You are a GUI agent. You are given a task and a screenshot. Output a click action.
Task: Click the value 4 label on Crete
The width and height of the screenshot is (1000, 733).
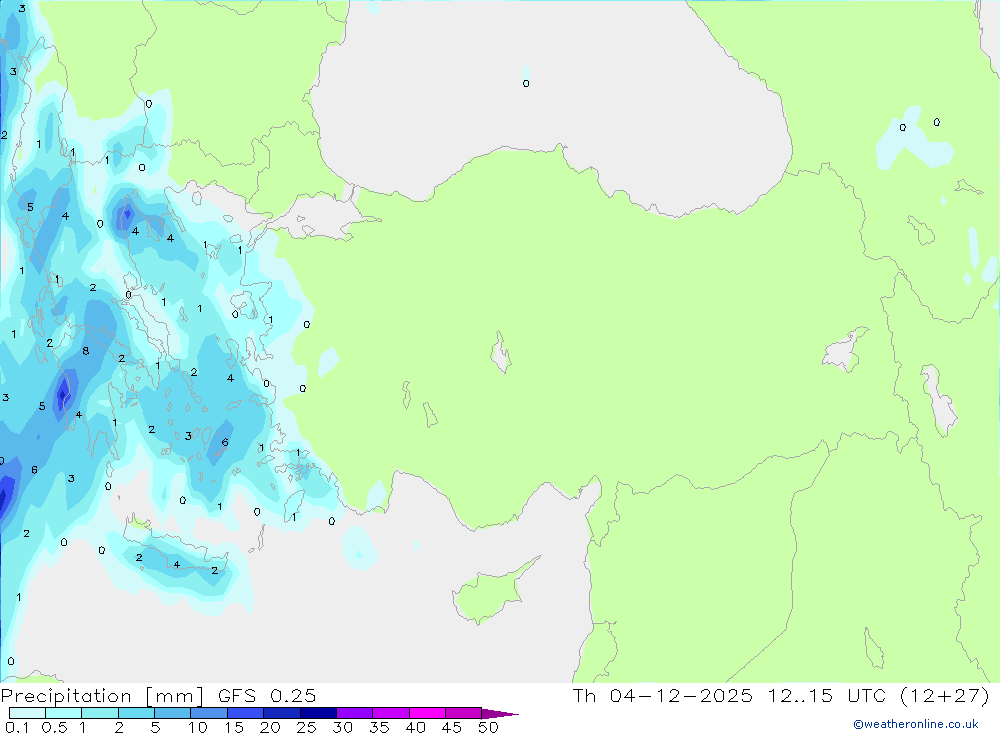click(x=177, y=565)
